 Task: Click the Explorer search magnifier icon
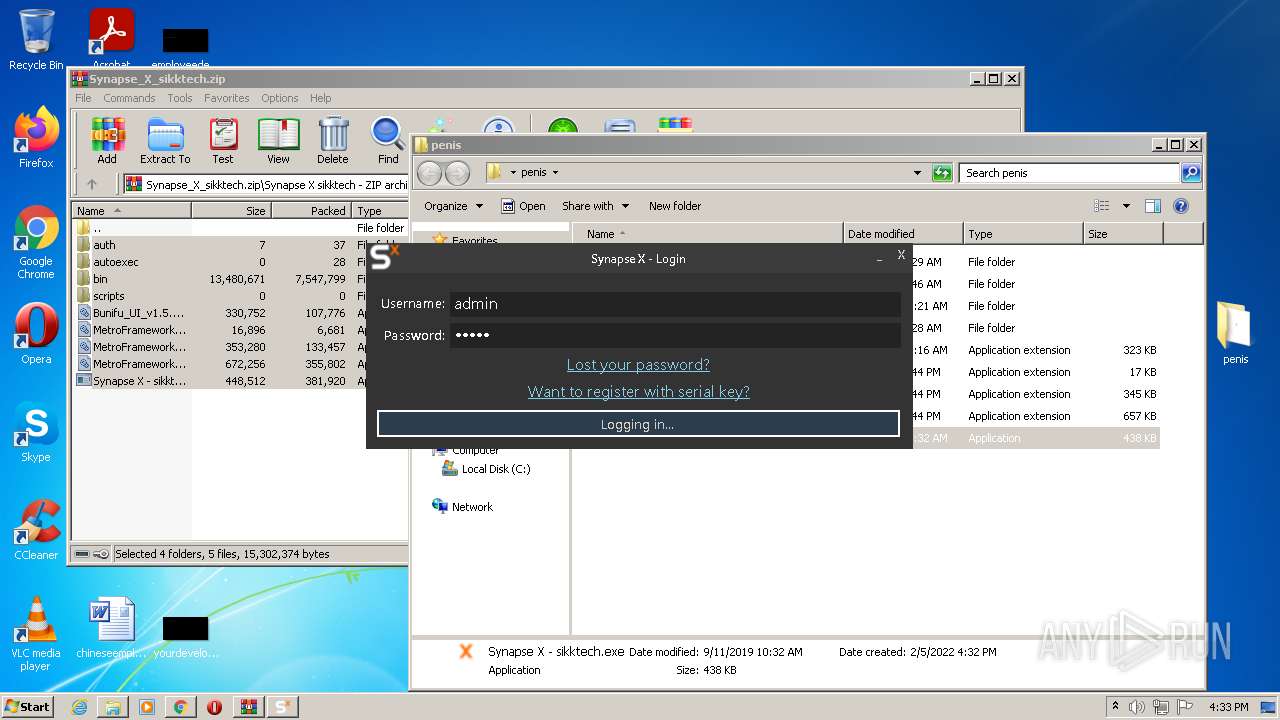(1190, 173)
